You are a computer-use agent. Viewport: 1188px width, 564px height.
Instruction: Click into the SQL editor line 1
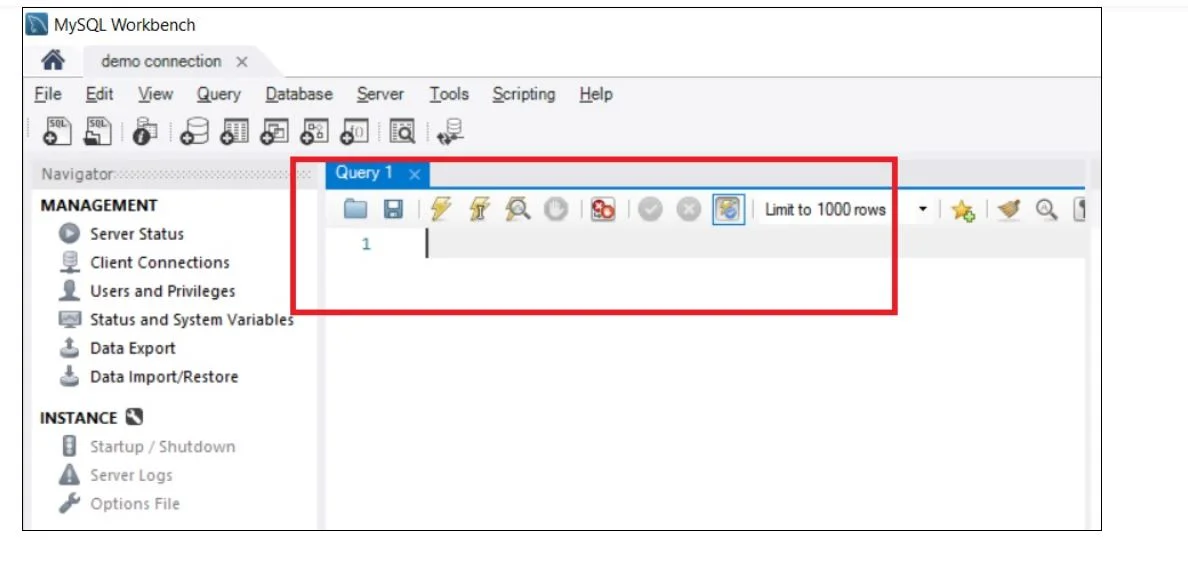754,244
